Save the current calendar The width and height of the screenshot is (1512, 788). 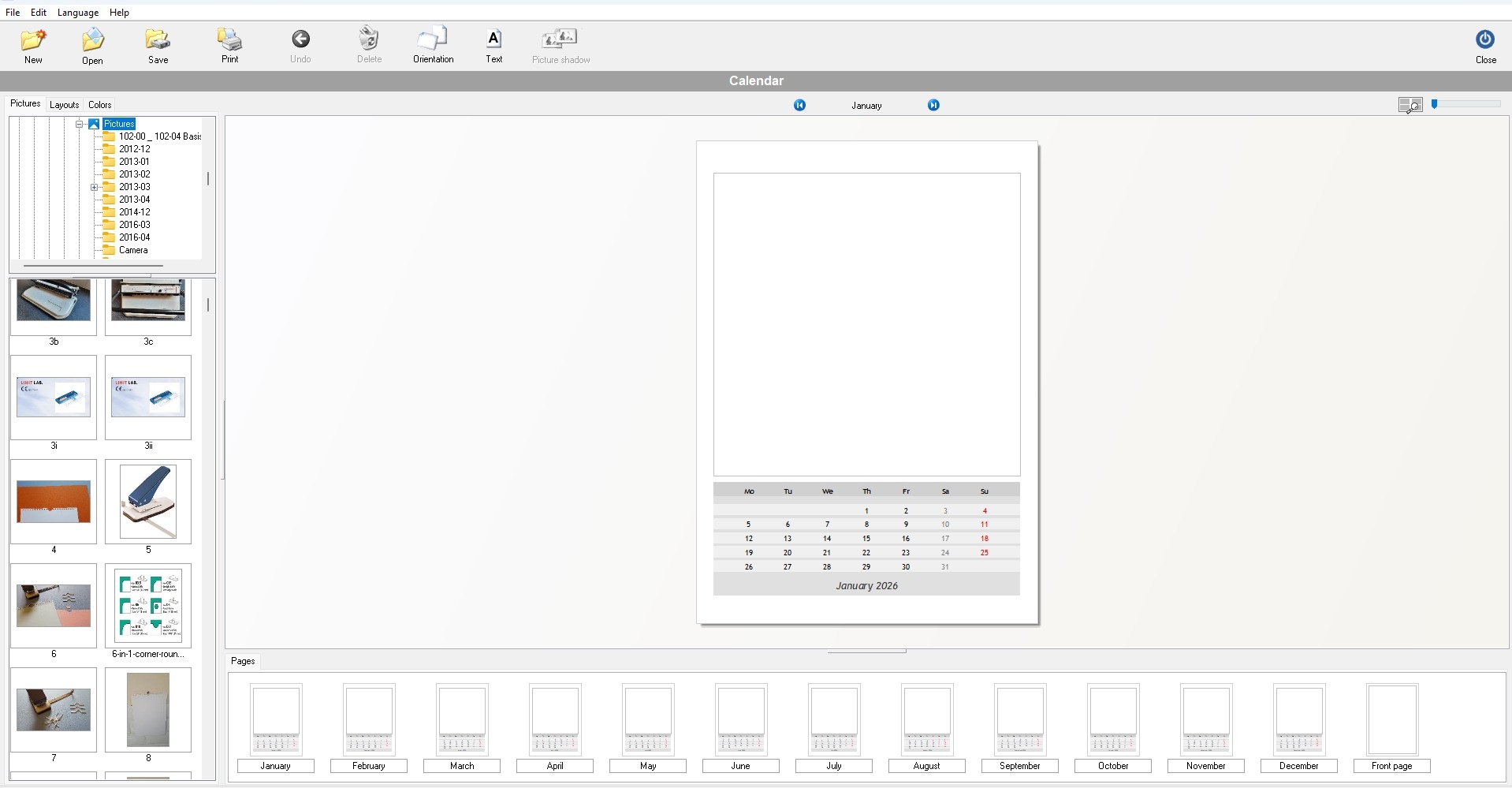[x=158, y=46]
